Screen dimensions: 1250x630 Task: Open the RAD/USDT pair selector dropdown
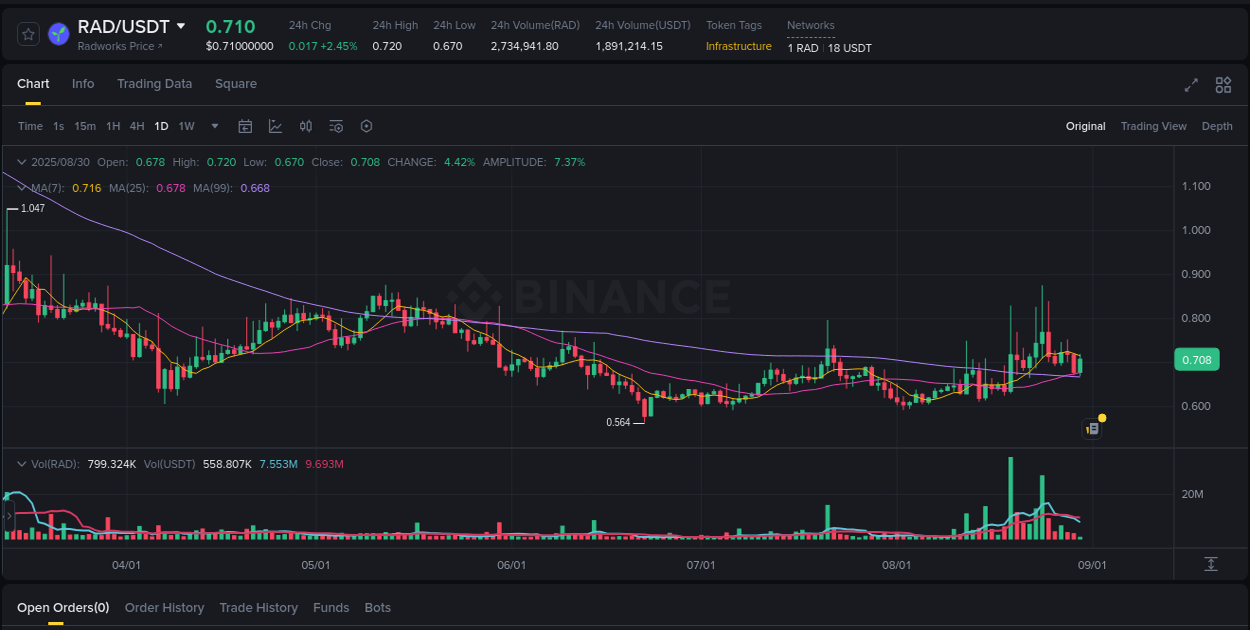(182, 26)
